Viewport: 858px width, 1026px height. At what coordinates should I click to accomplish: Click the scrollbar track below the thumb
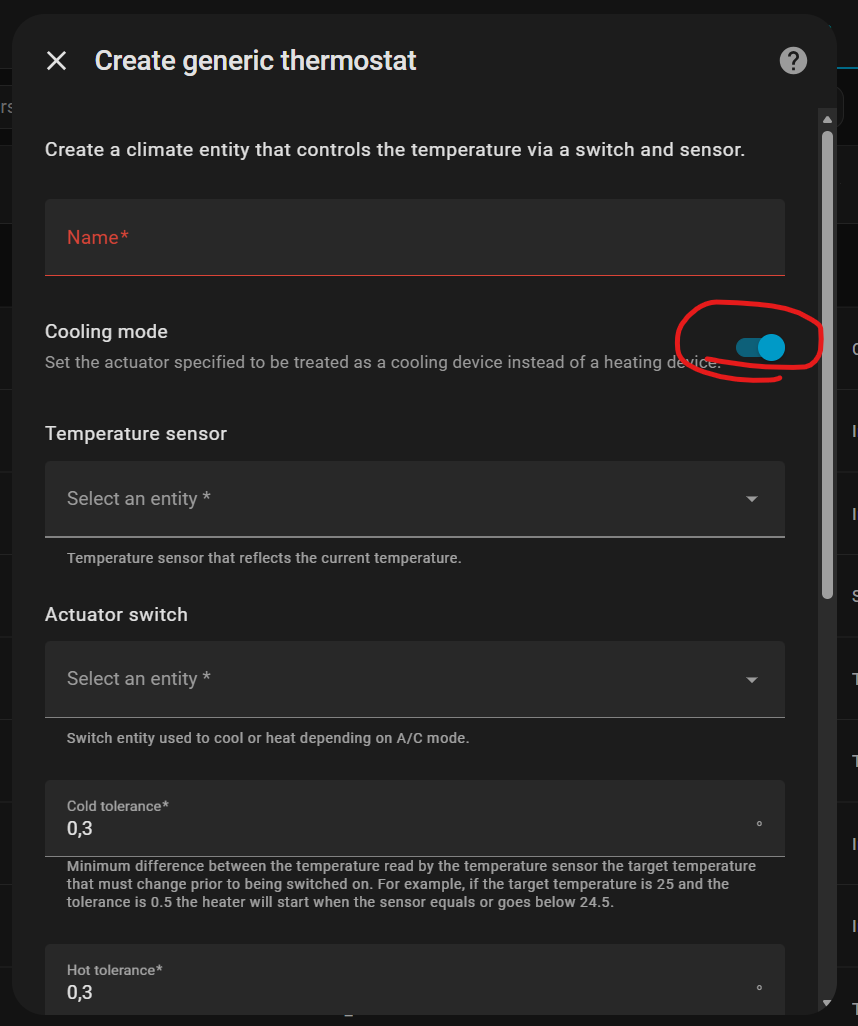[x=827, y=800]
